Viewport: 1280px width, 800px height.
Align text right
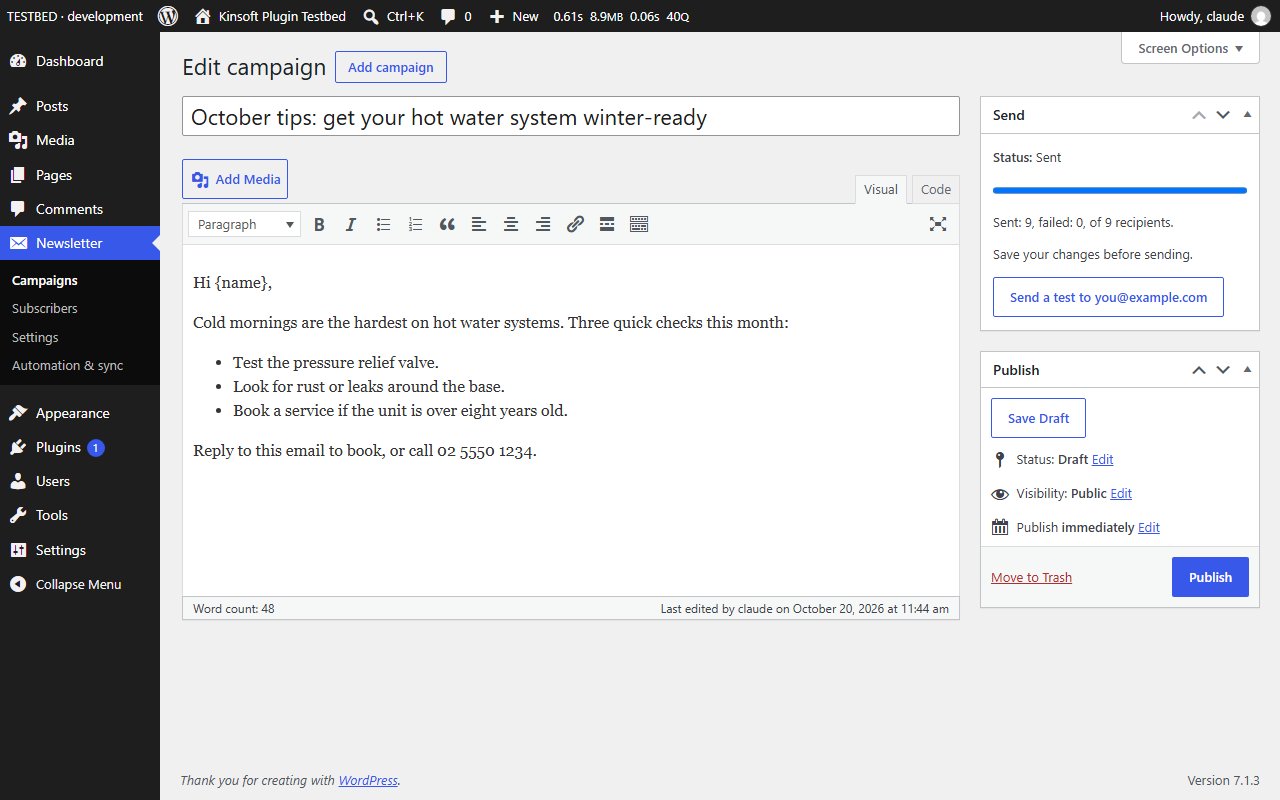pyautogui.click(x=543, y=225)
